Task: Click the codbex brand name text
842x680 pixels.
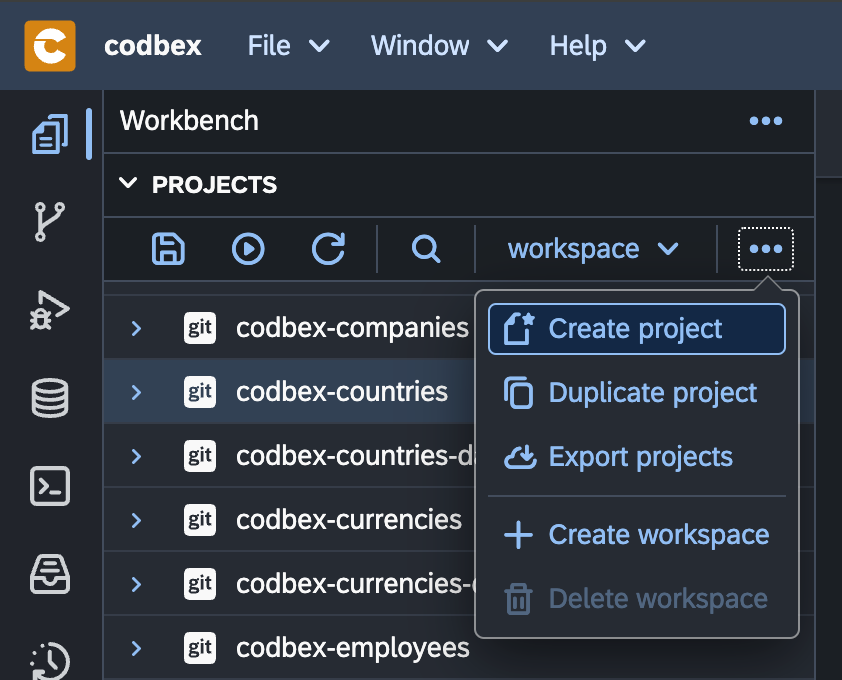Action: pos(153,46)
